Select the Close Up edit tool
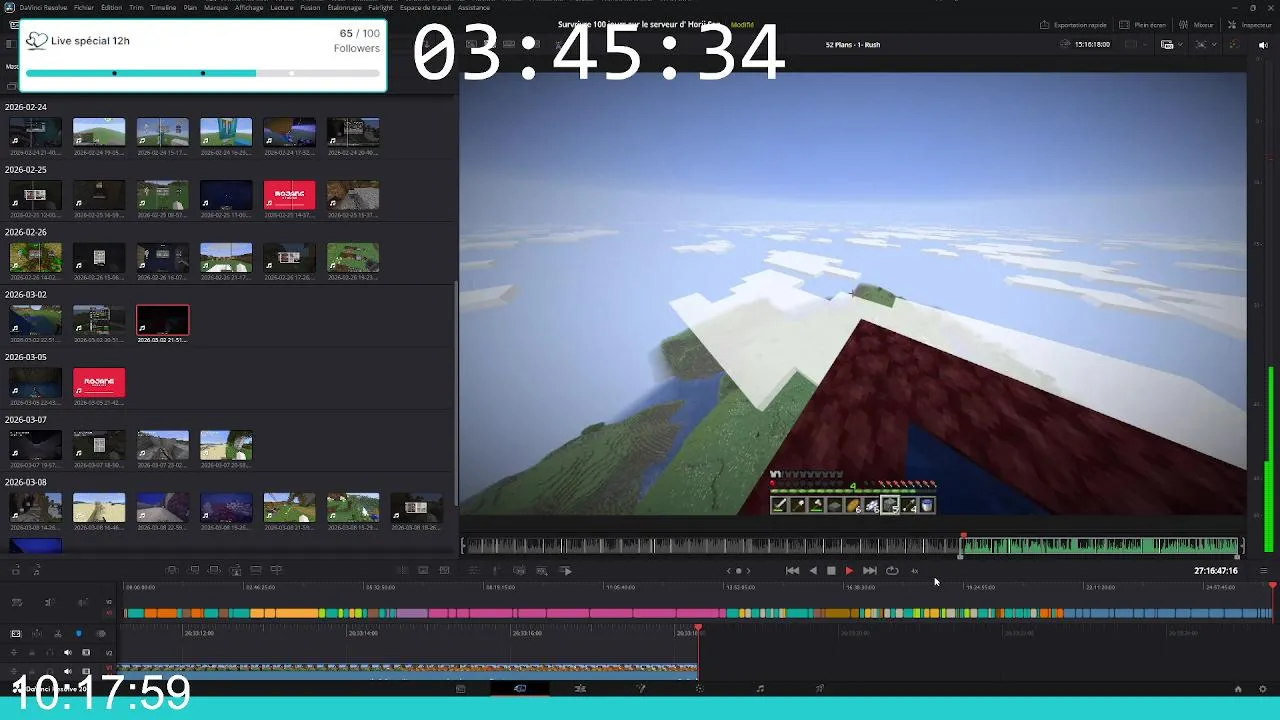Image resolution: width=1280 pixels, height=720 pixels. pos(235,571)
